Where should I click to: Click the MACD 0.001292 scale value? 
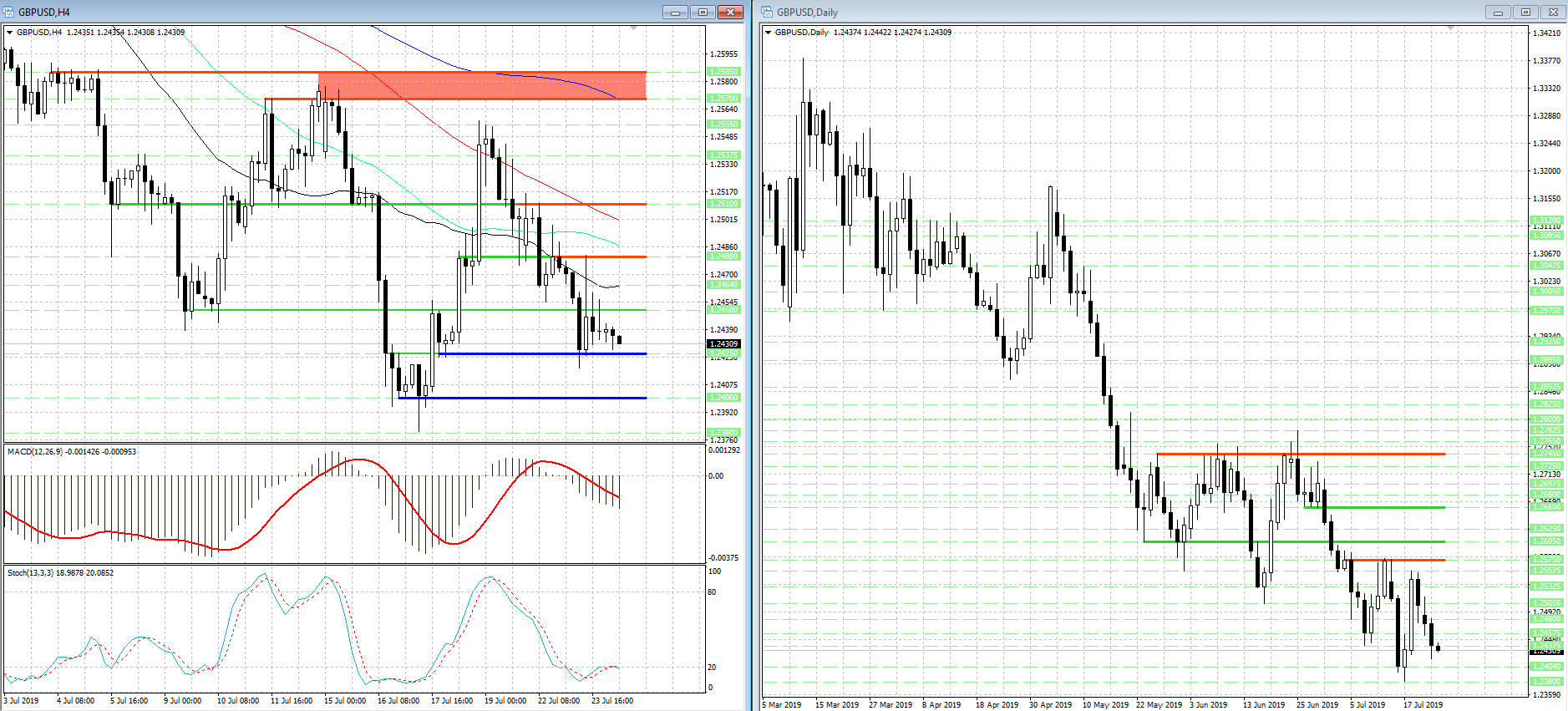pyautogui.click(x=724, y=450)
